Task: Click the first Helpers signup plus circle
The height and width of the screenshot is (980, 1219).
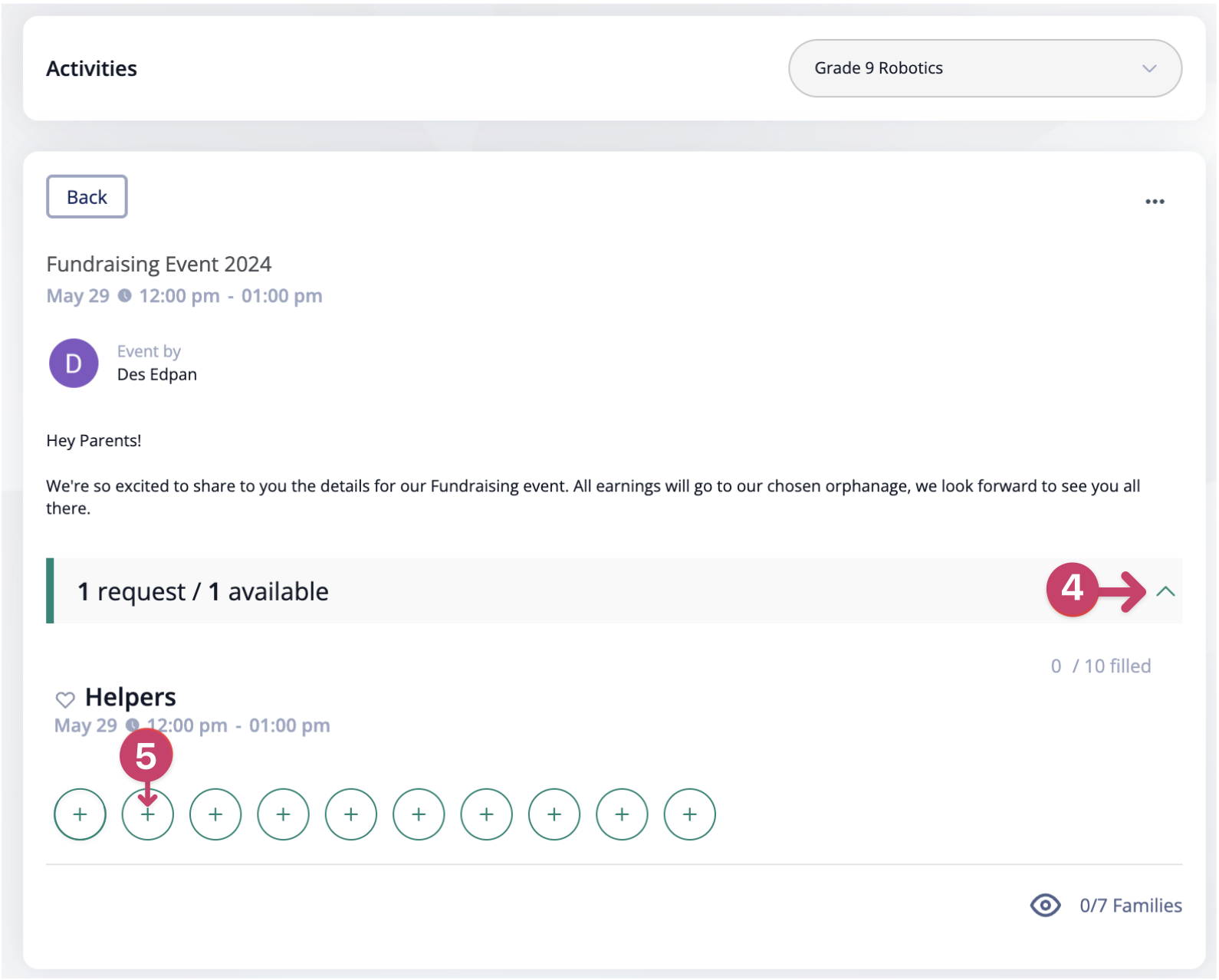Action: [80, 814]
